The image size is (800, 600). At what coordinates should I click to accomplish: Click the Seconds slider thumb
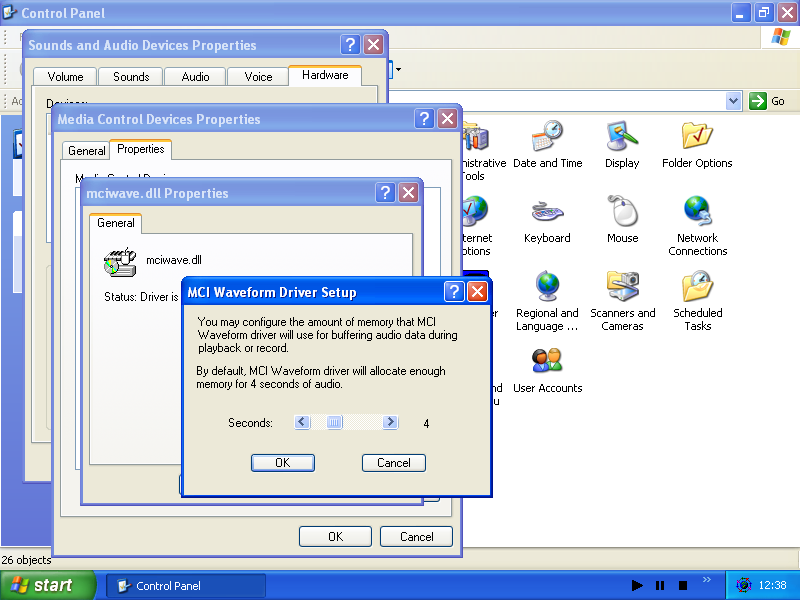pyautogui.click(x=334, y=423)
